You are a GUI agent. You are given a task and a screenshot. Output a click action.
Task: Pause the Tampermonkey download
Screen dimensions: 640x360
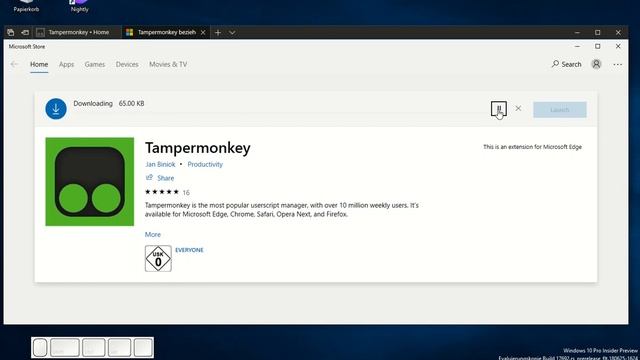pyautogui.click(x=498, y=109)
